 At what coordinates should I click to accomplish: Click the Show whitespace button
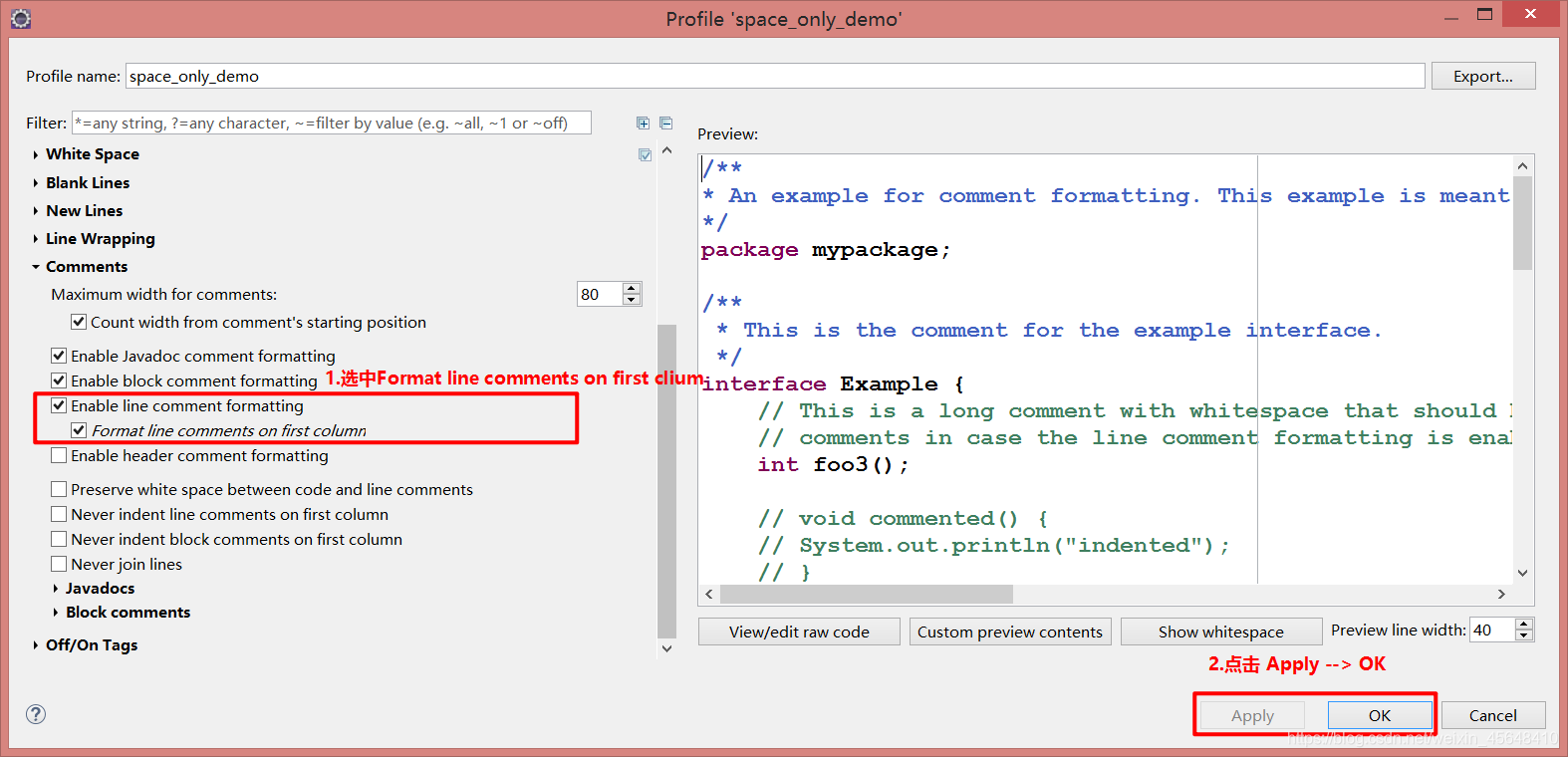[1221, 631]
